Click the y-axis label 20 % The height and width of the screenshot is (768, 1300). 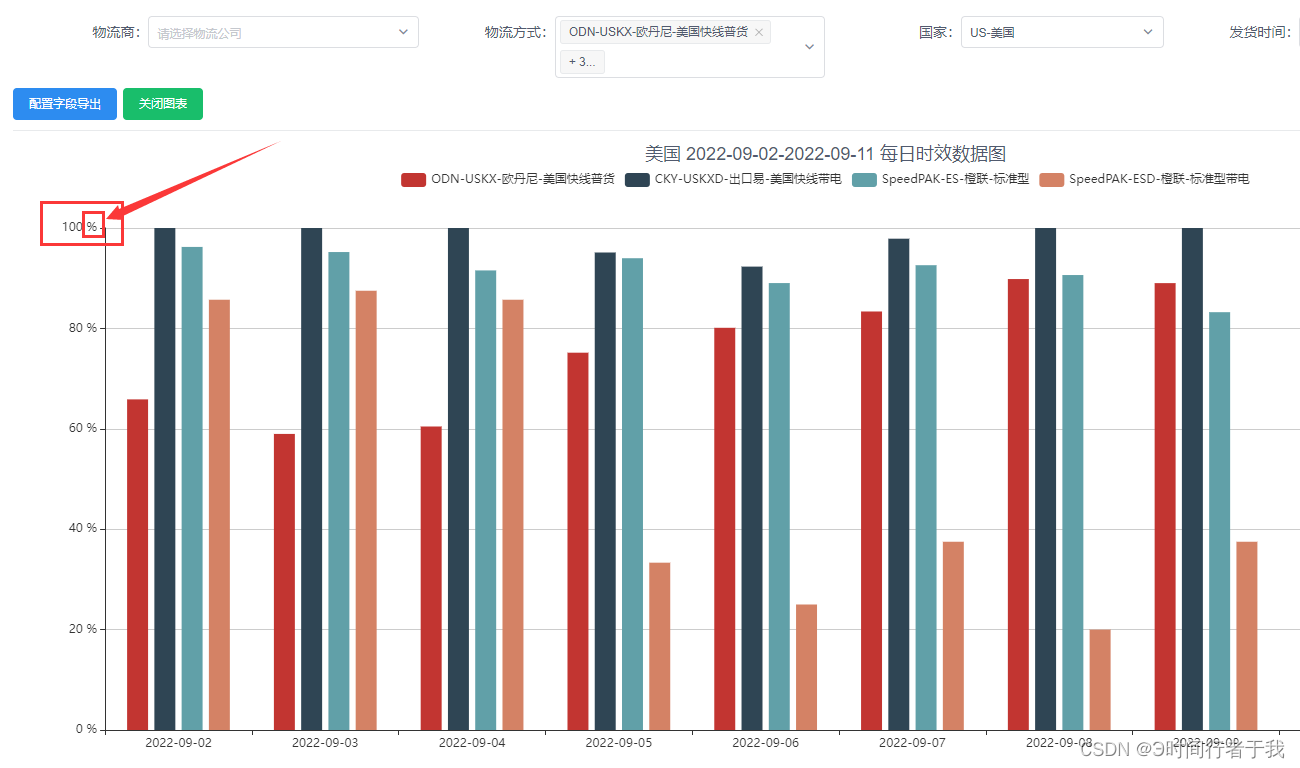coord(82,629)
